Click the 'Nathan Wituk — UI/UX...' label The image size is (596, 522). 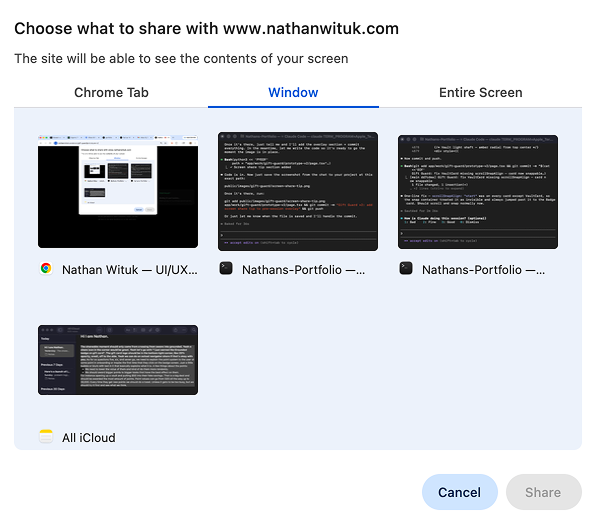pos(130,270)
